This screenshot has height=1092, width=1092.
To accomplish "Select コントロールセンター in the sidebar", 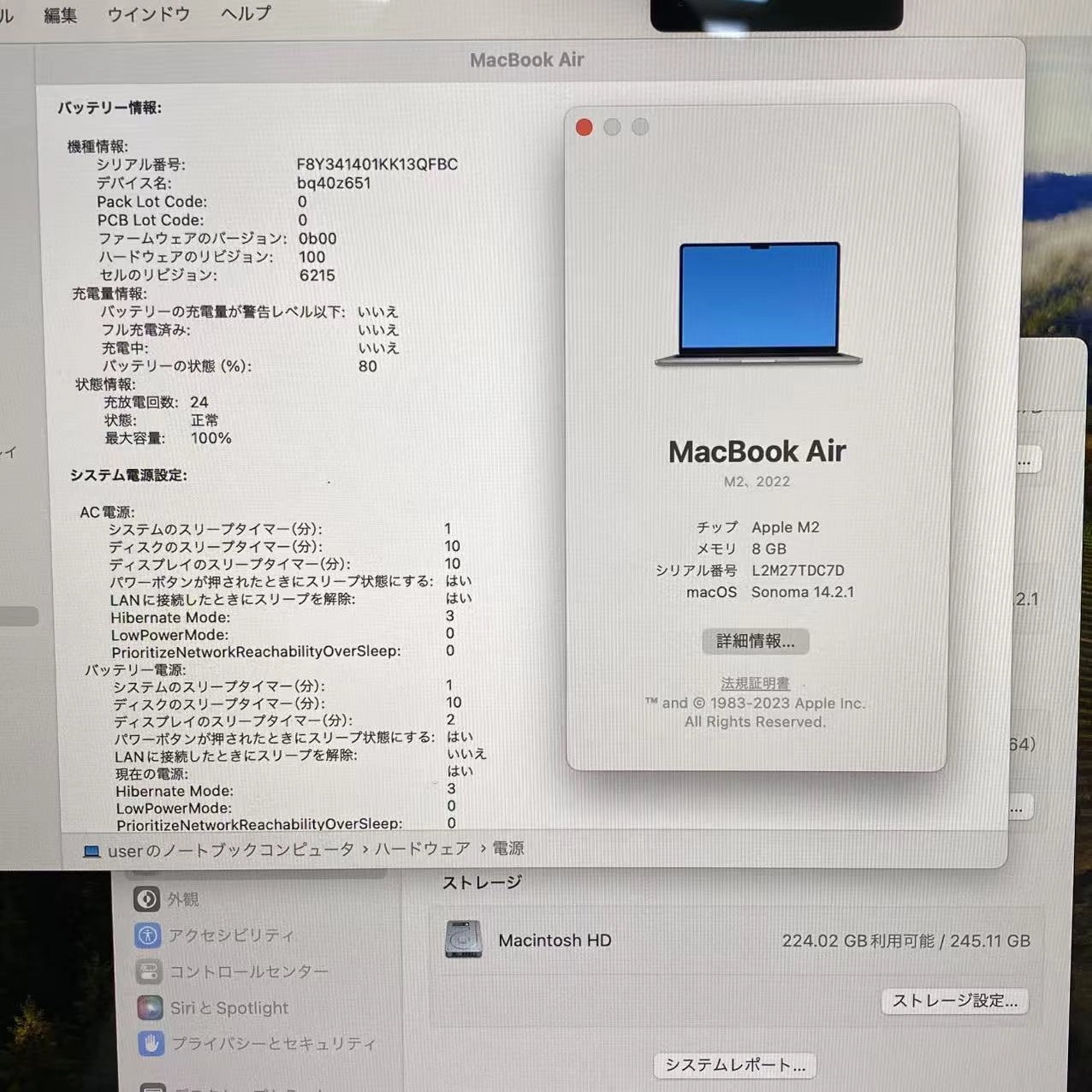I will pos(149,971).
